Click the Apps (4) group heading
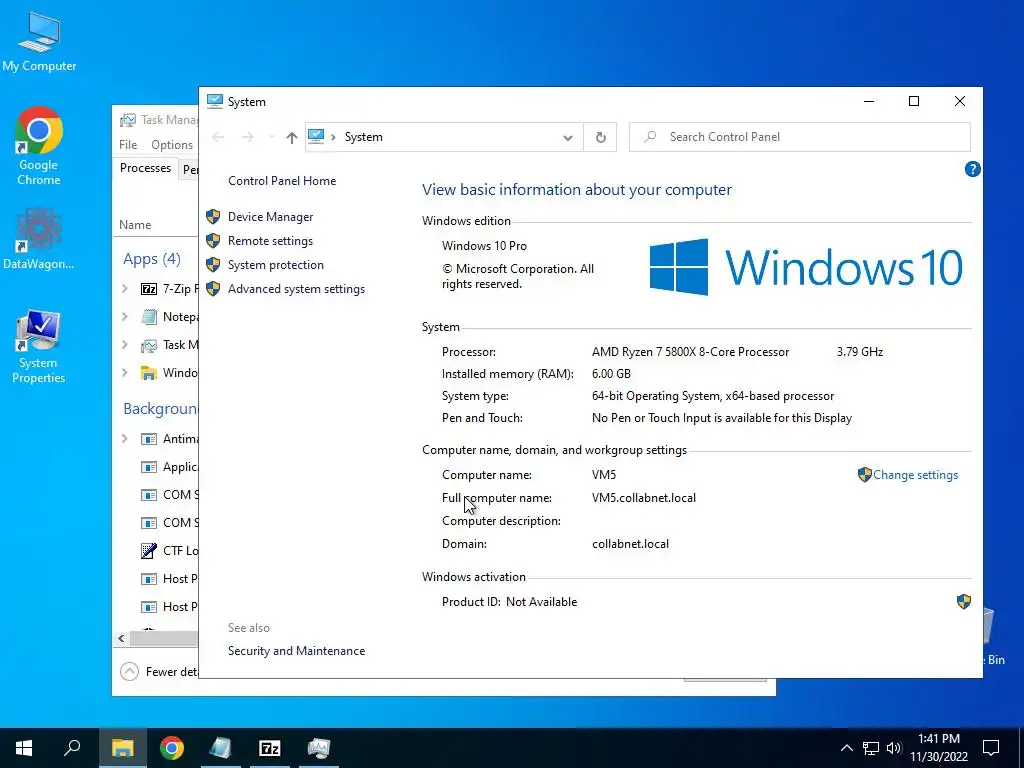Viewport: 1024px width, 768px height. click(x=152, y=259)
